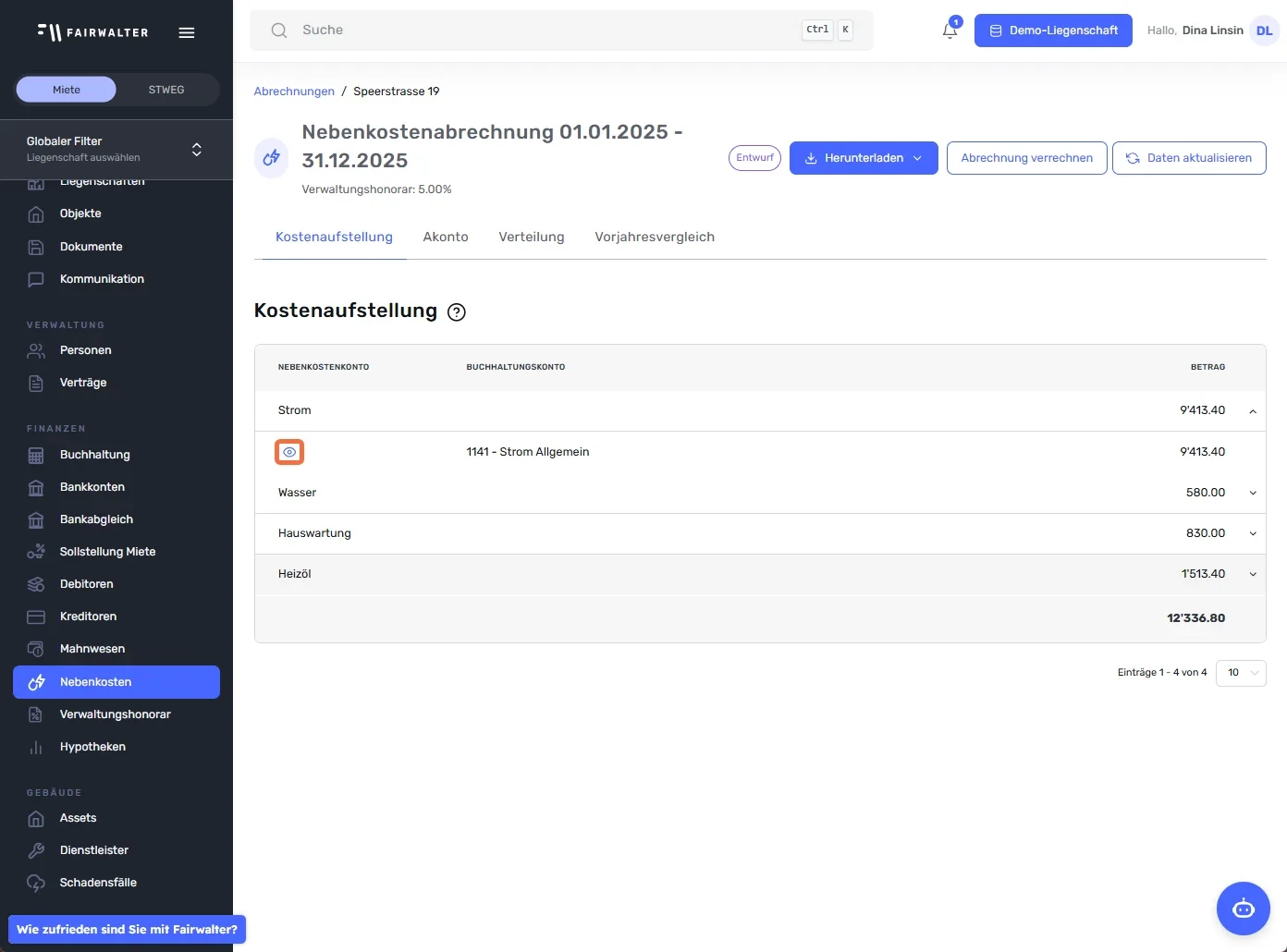Open the Herunterladen dropdown
Viewport: 1287px width, 952px height.
coord(864,158)
